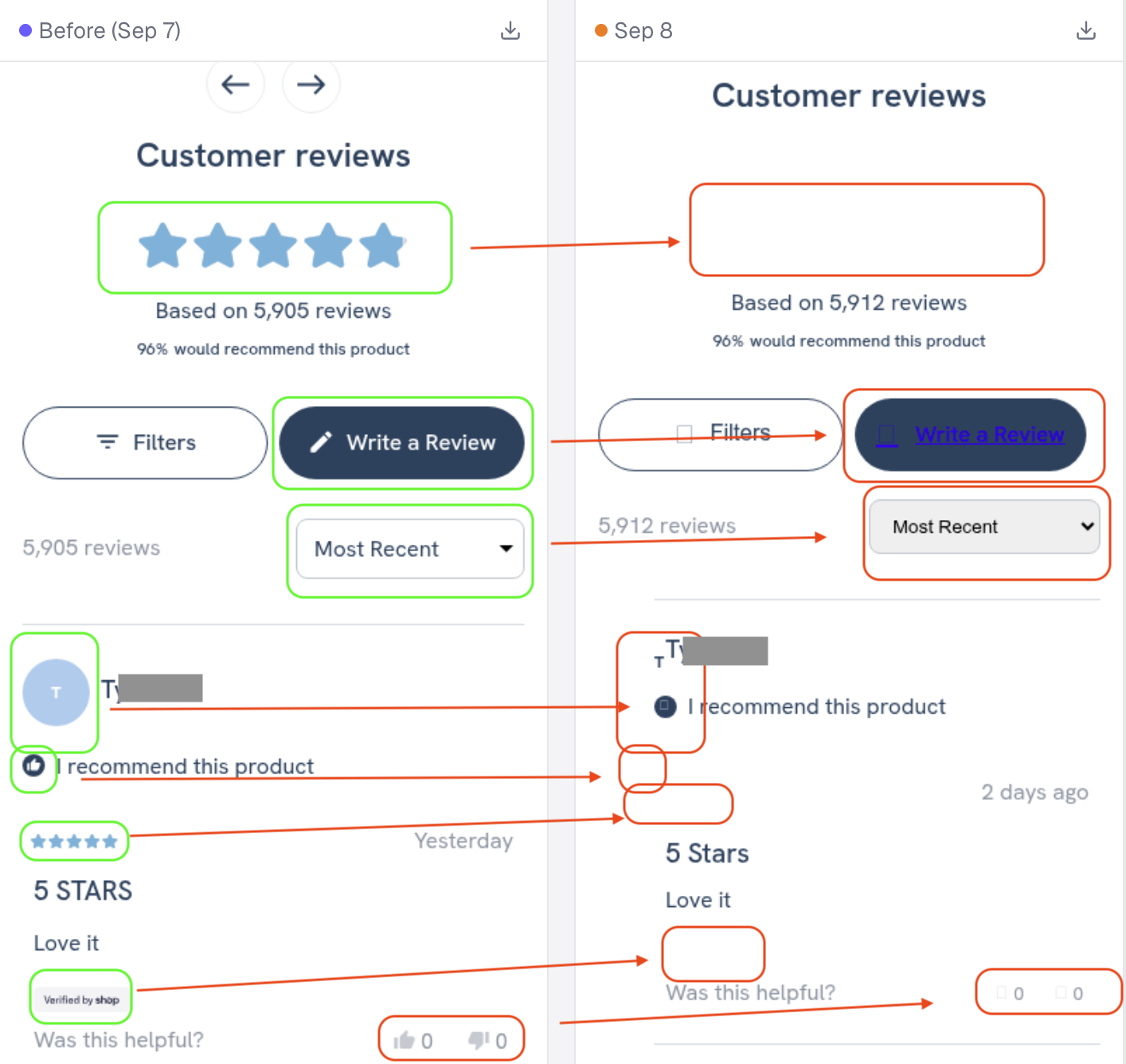Viewport: 1126px width, 1064px height.
Task: Click the right arrow carousel button
Action: [311, 84]
